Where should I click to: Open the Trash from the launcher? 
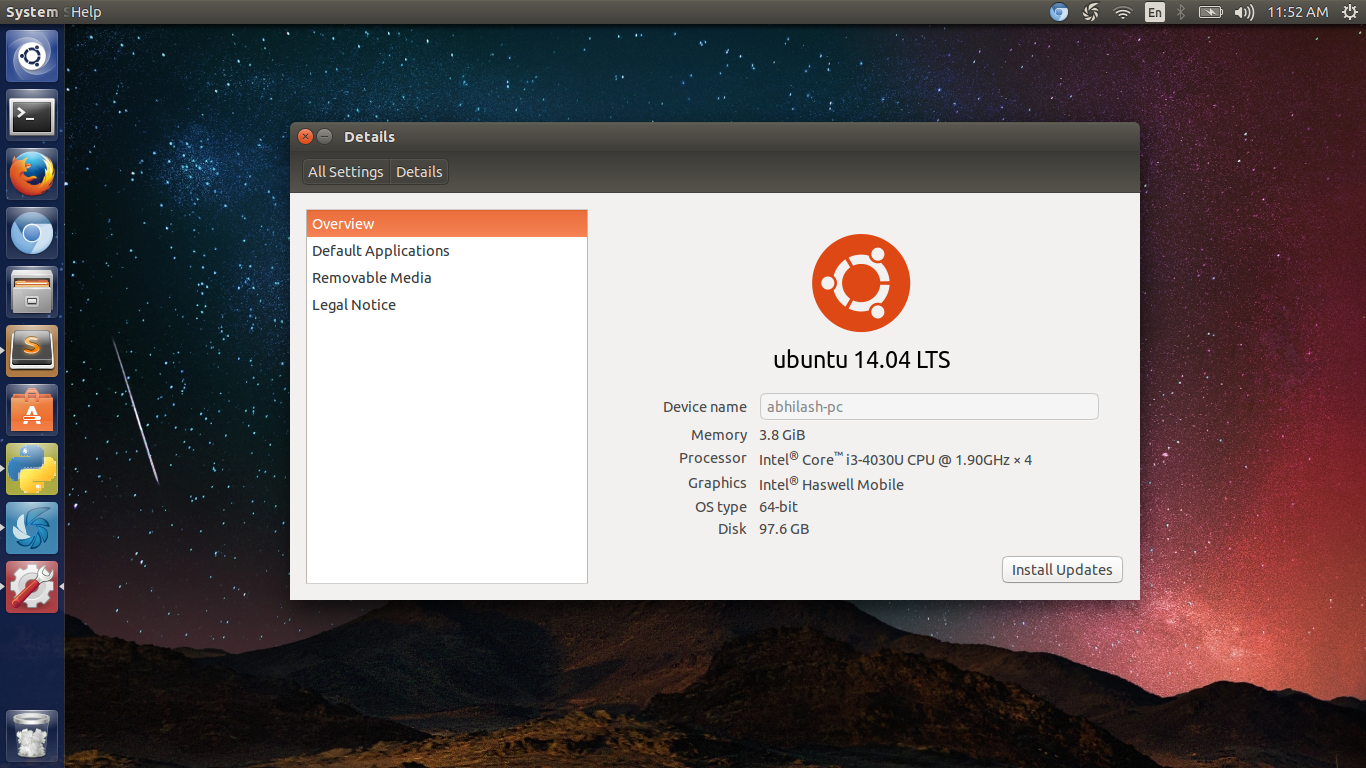[32, 736]
